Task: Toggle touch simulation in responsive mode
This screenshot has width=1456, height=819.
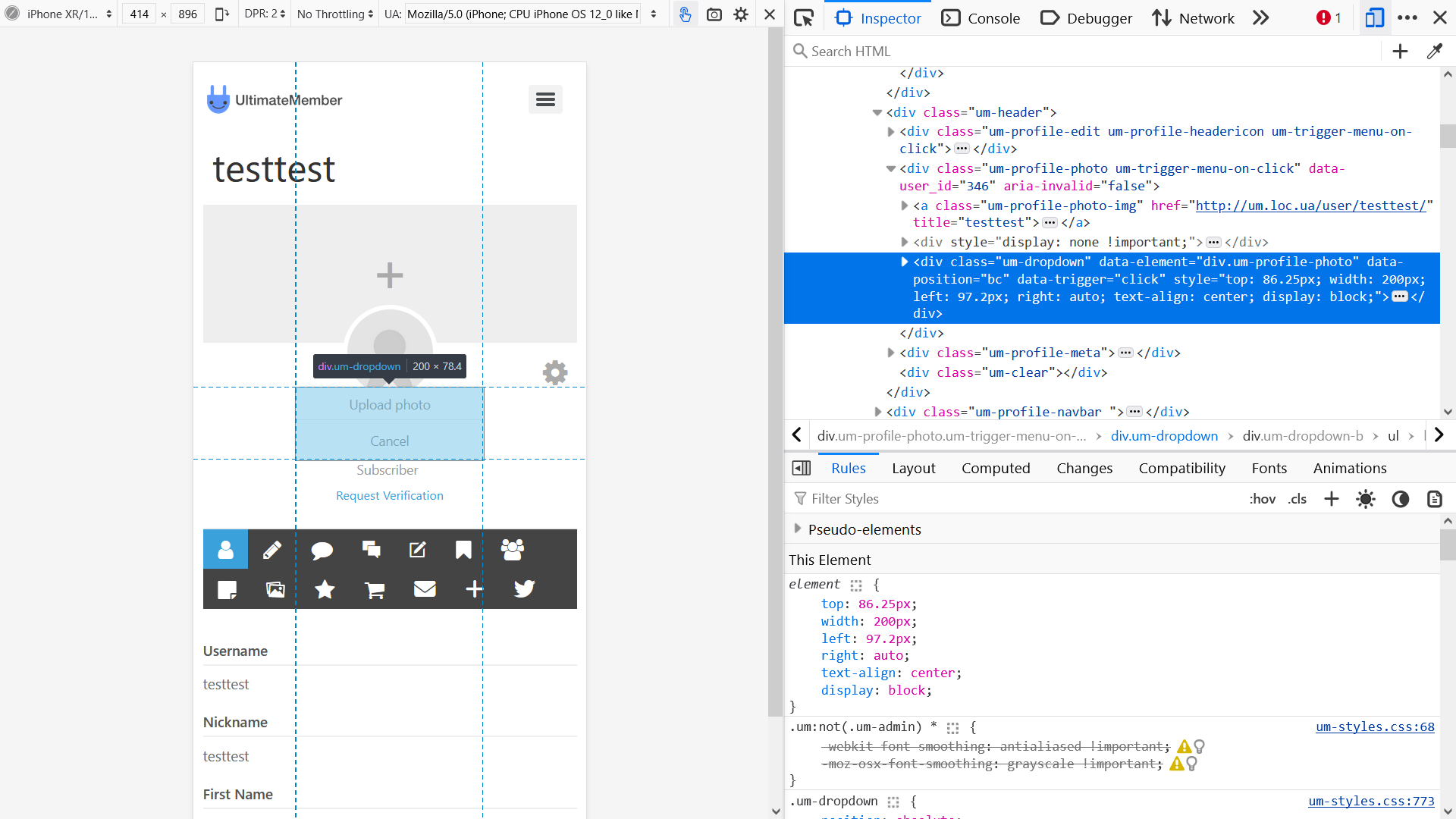Action: point(685,14)
